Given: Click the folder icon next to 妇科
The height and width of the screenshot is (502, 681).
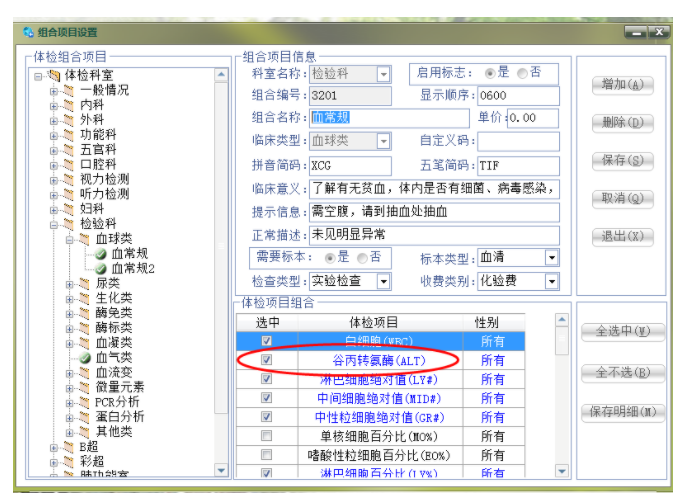Looking at the screenshot, I should pos(69,209).
